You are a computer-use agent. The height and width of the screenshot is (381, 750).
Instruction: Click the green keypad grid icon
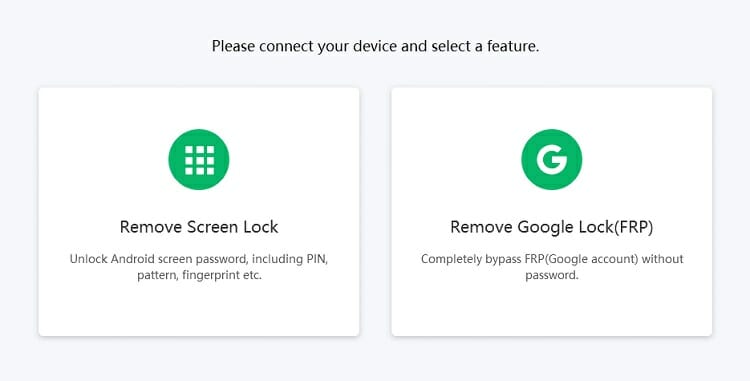click(199, 159)
